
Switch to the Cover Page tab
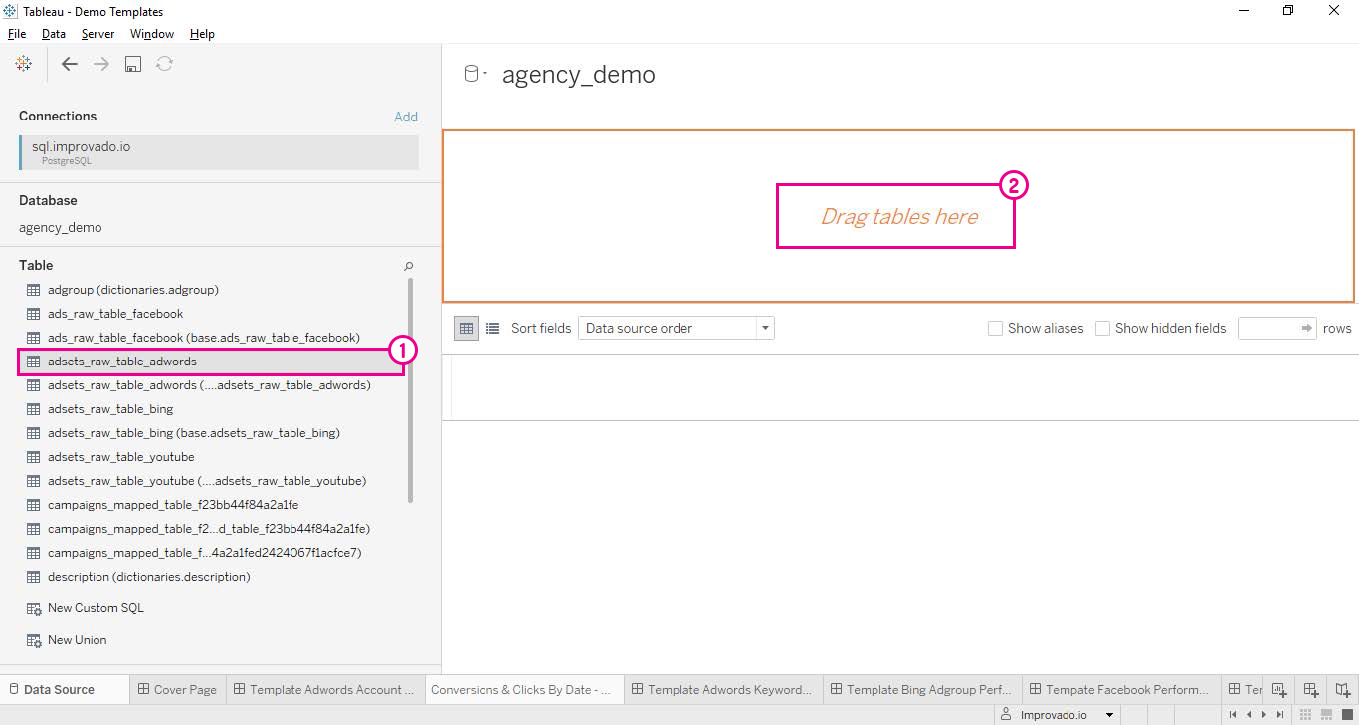[x=177, y=689]
